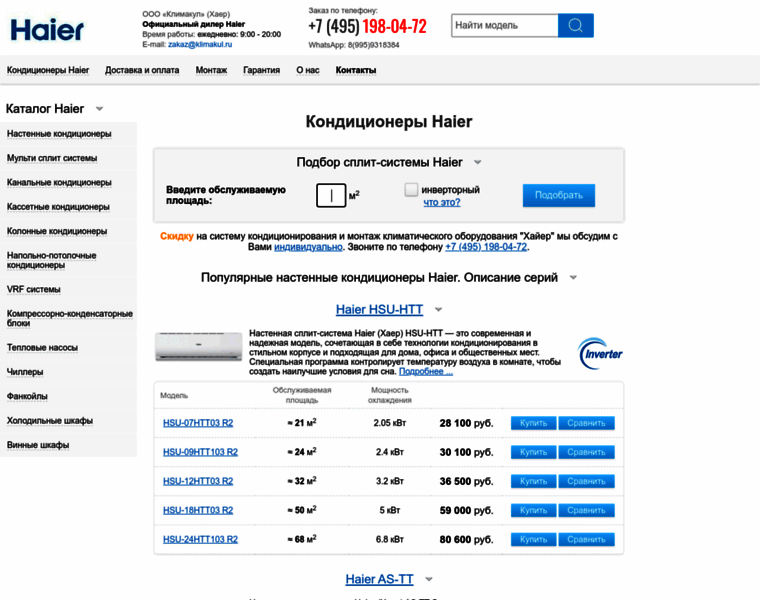The height and width of the screenshot is (600, 760).
Task: Click the 28 100 руб. price
Action: pos(466,423)
